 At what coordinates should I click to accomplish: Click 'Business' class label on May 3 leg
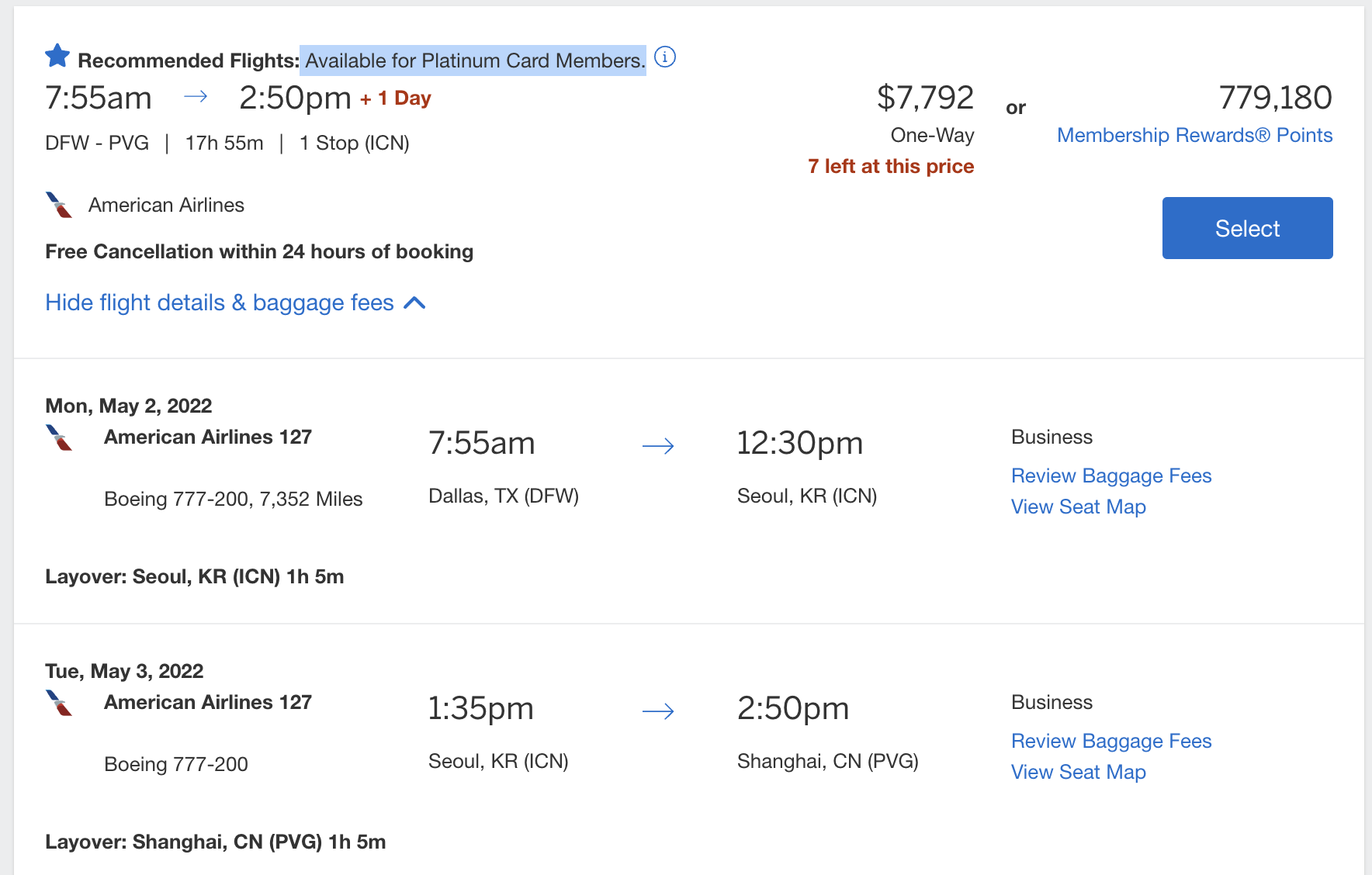point(1052,702)
